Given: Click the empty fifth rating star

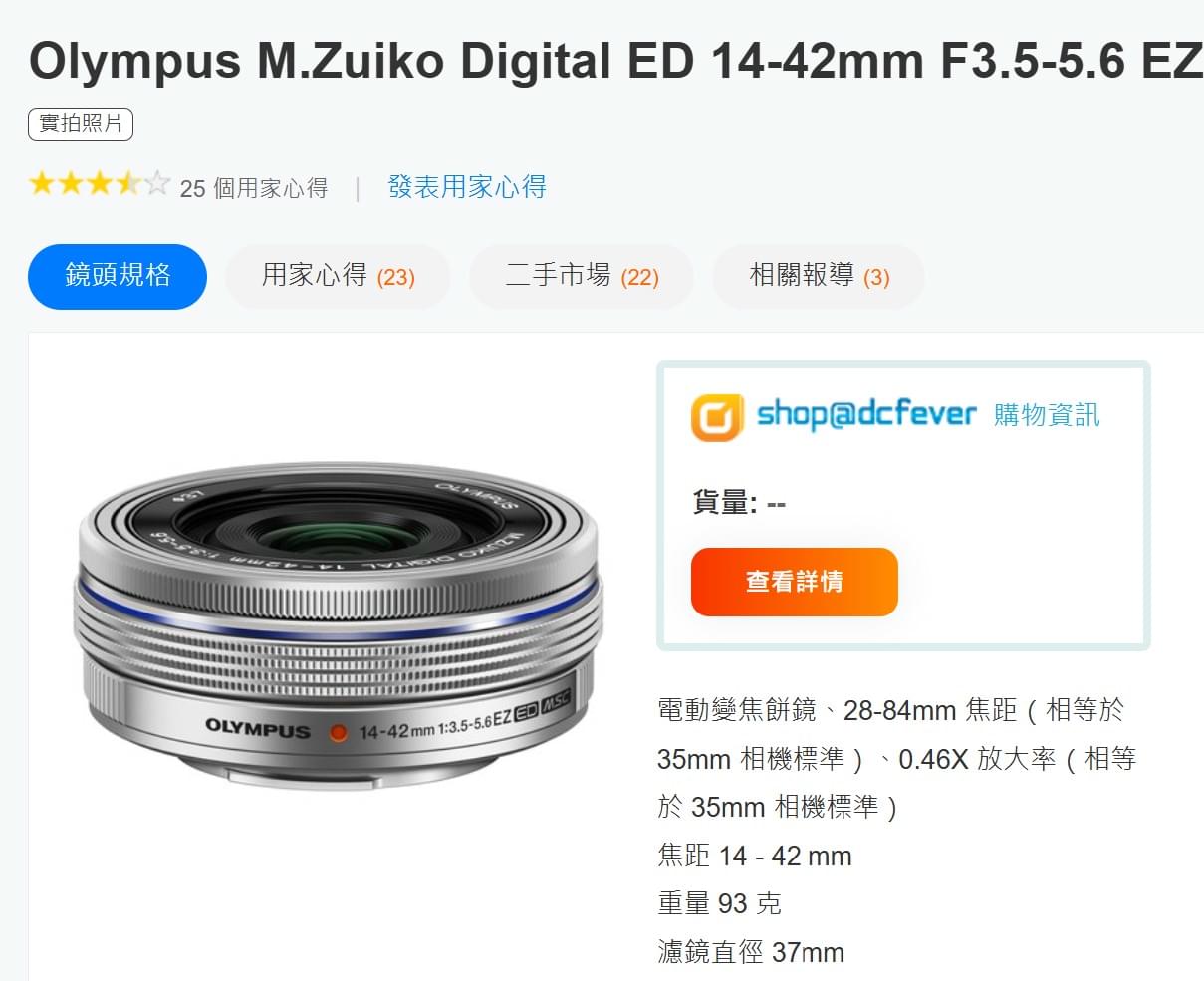Looking at the screenshot, I should pyautogui.click(x=157, y=184).
